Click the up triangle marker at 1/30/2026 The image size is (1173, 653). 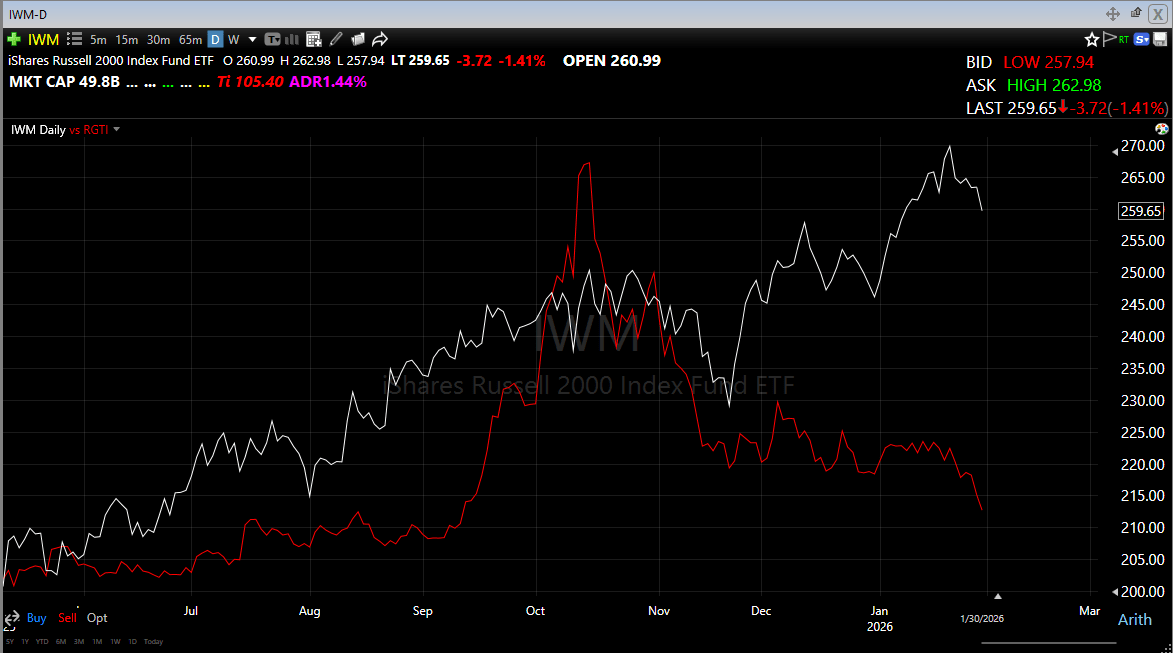[997, 596]
